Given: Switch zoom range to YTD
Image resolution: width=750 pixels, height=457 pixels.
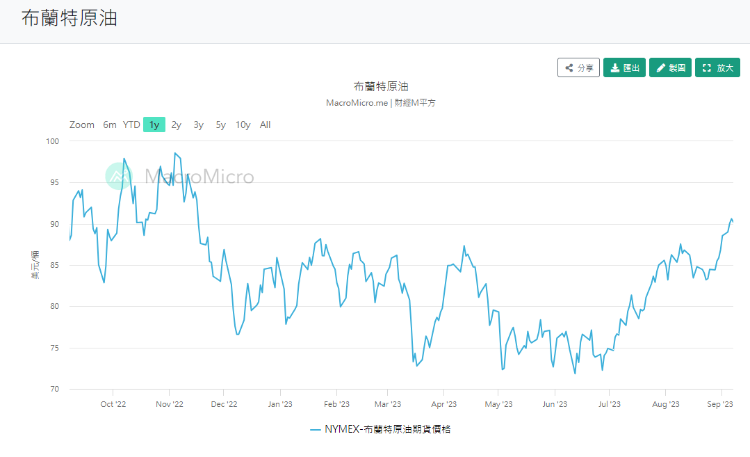Looking at the screenshot, I should tap(131, 125).
